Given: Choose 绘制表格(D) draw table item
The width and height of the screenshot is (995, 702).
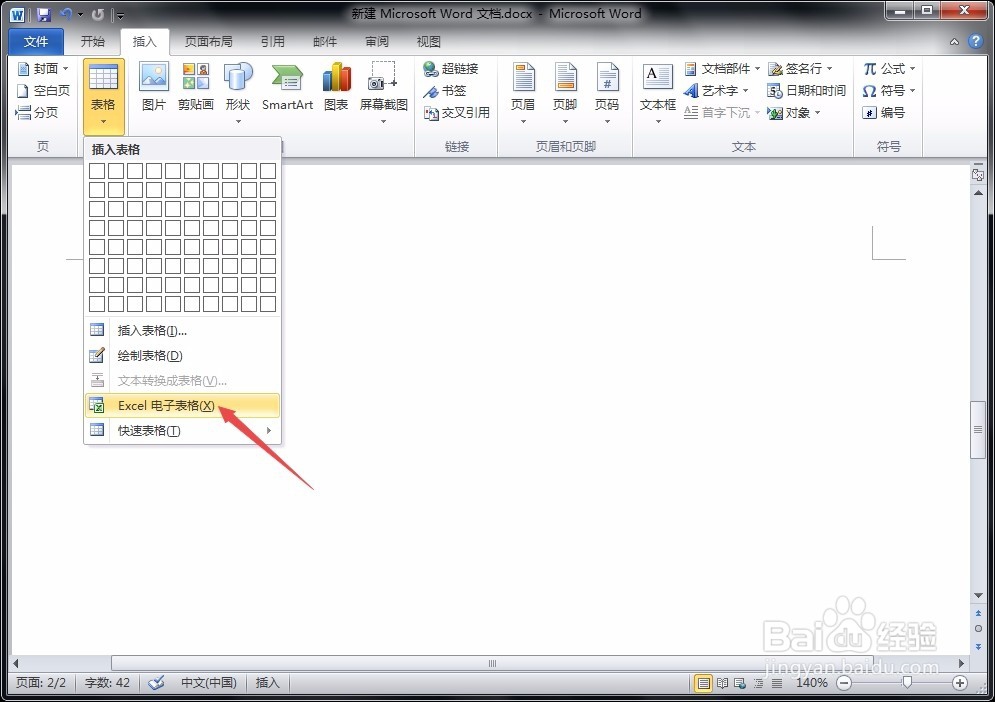Looking at the screenshot, I should click(182, 355).
